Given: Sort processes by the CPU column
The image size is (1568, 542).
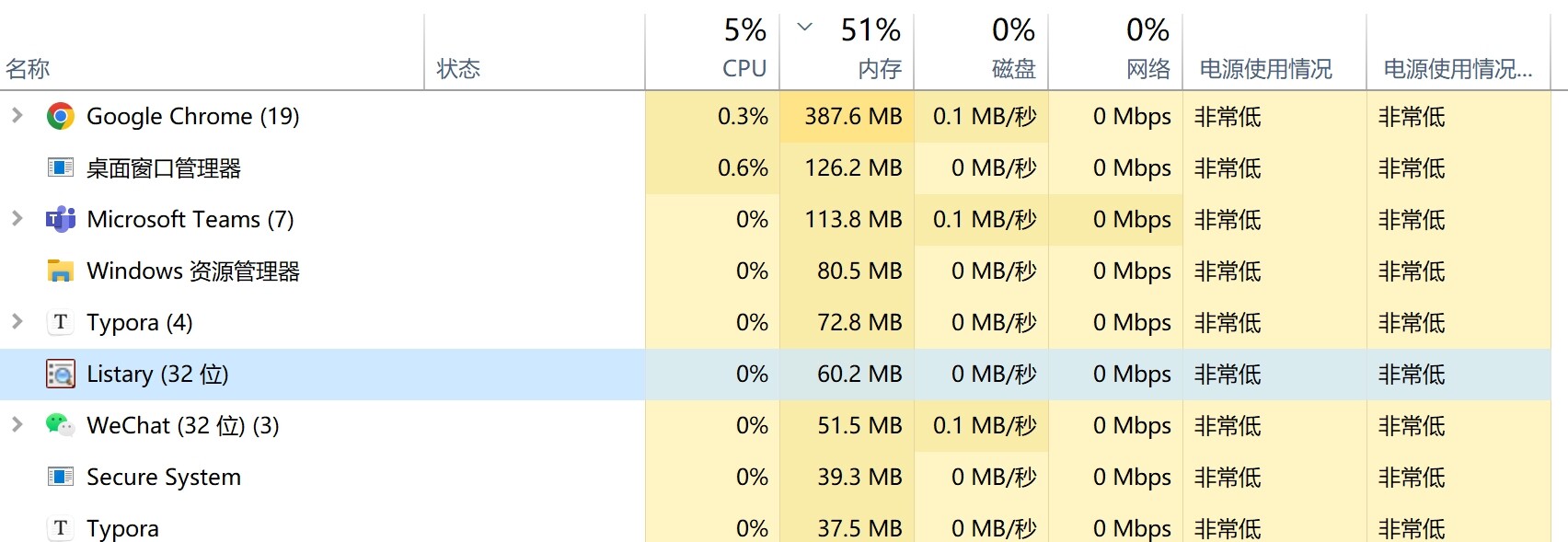Looking at the screenshot, I should pos(712,51).
